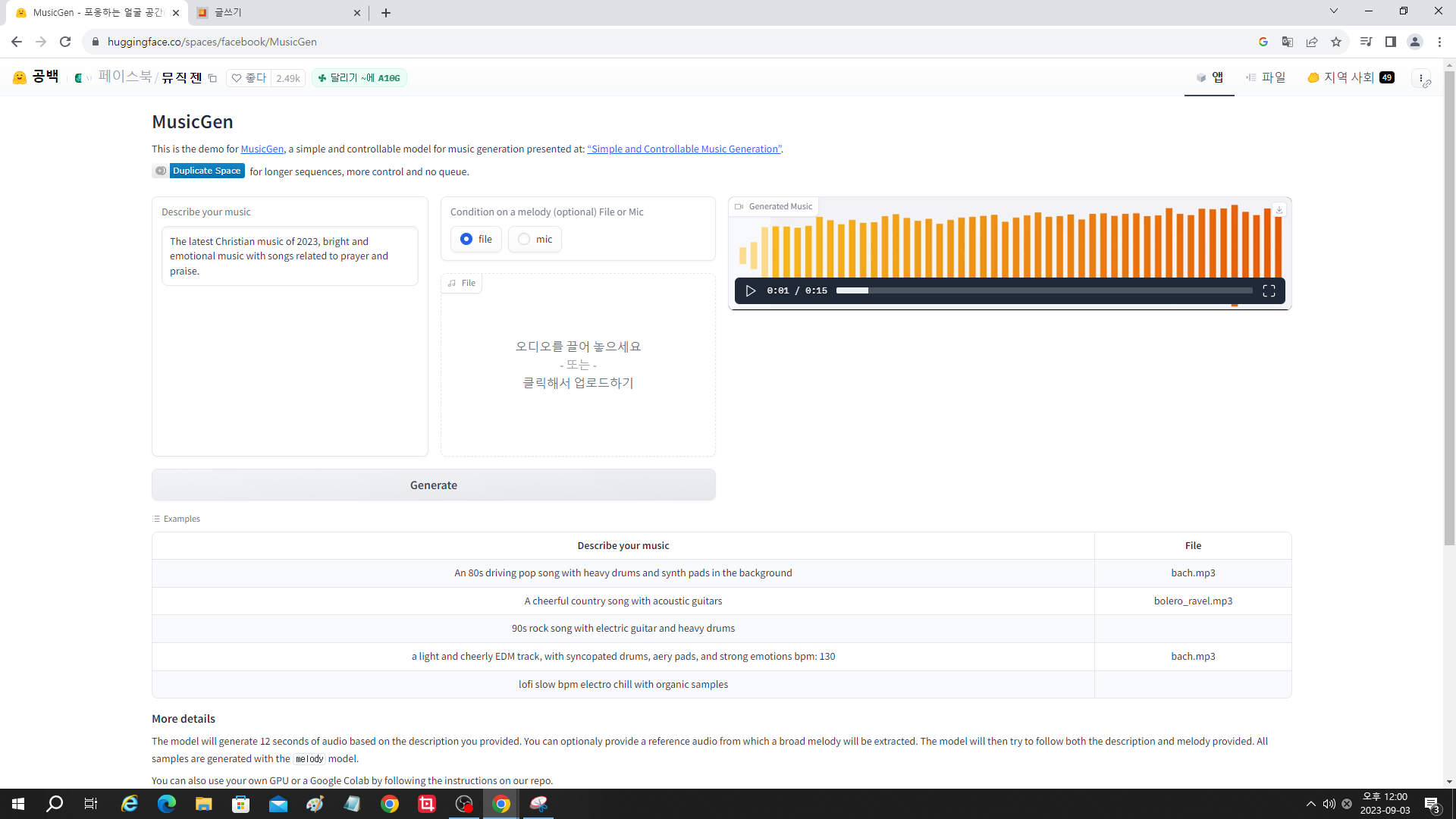This screenshot has width=1456, height=819.
Task: Copy the space name with clipboard icon
Action: tap(213, 78)
